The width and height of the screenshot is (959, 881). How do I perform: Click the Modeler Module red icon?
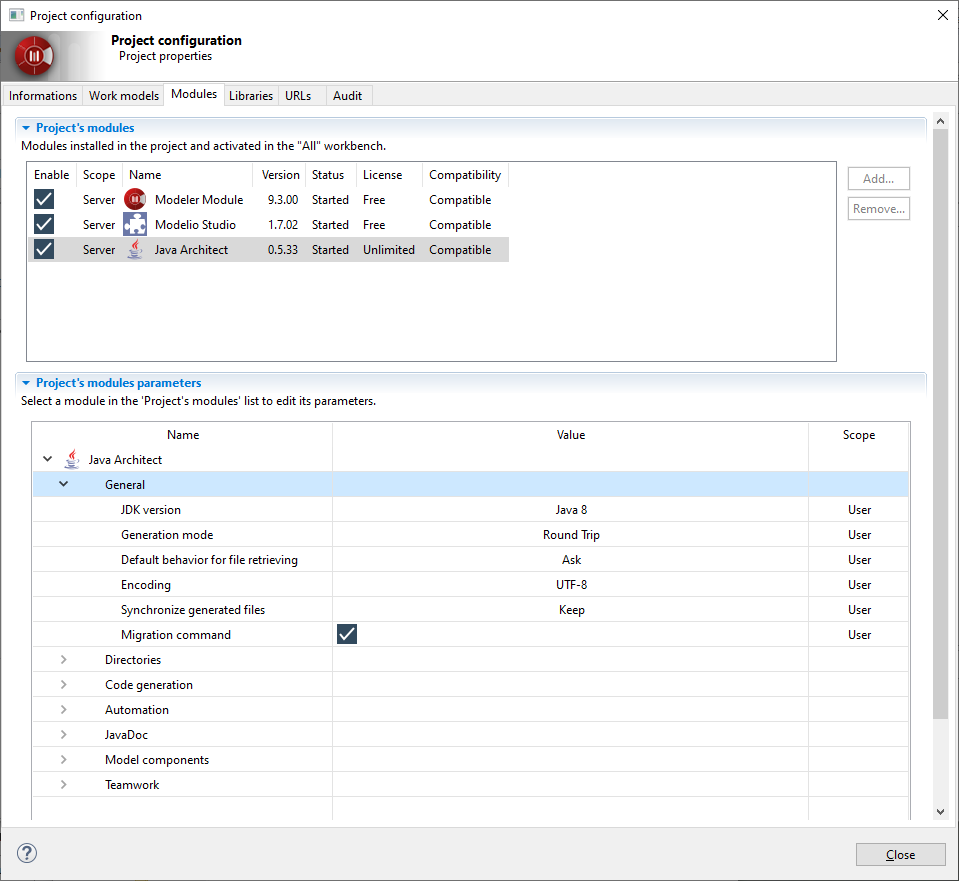click(135, 199)
